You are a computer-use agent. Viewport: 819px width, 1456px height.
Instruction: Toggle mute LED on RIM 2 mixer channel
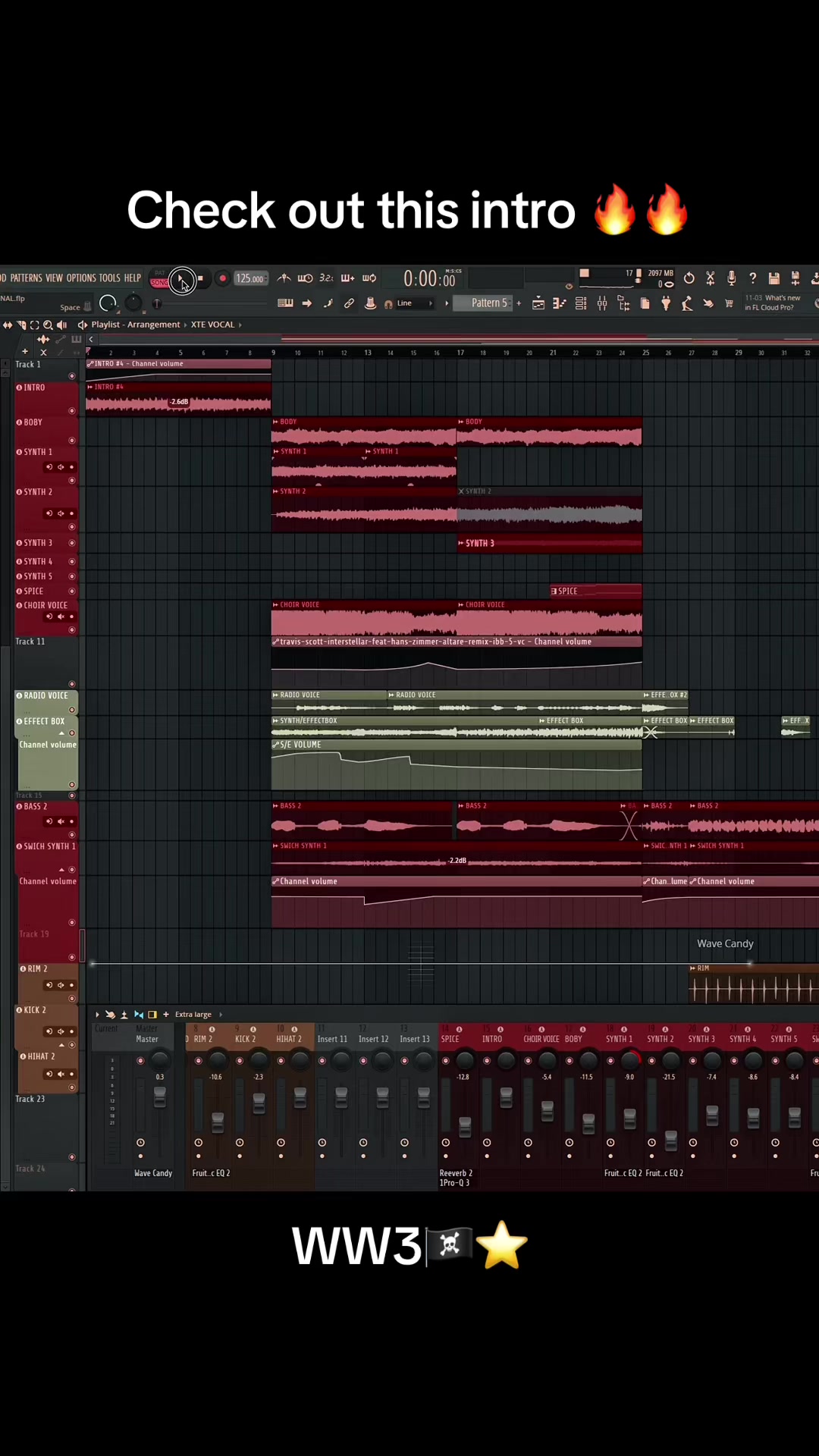199,1061
